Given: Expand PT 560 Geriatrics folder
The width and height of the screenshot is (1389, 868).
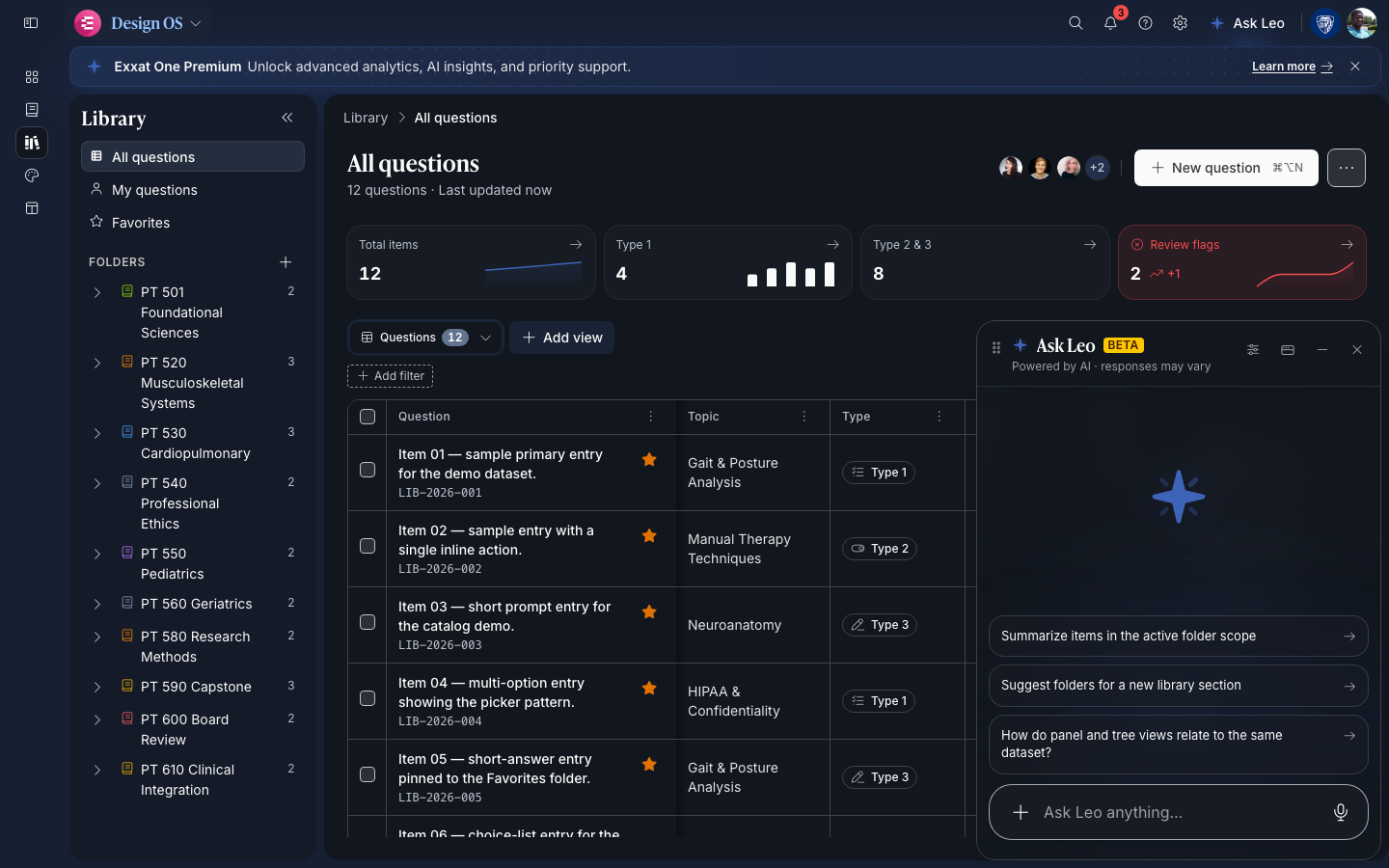Looking at the screenshot, I should pyautogui.click(x=97, y=604).
